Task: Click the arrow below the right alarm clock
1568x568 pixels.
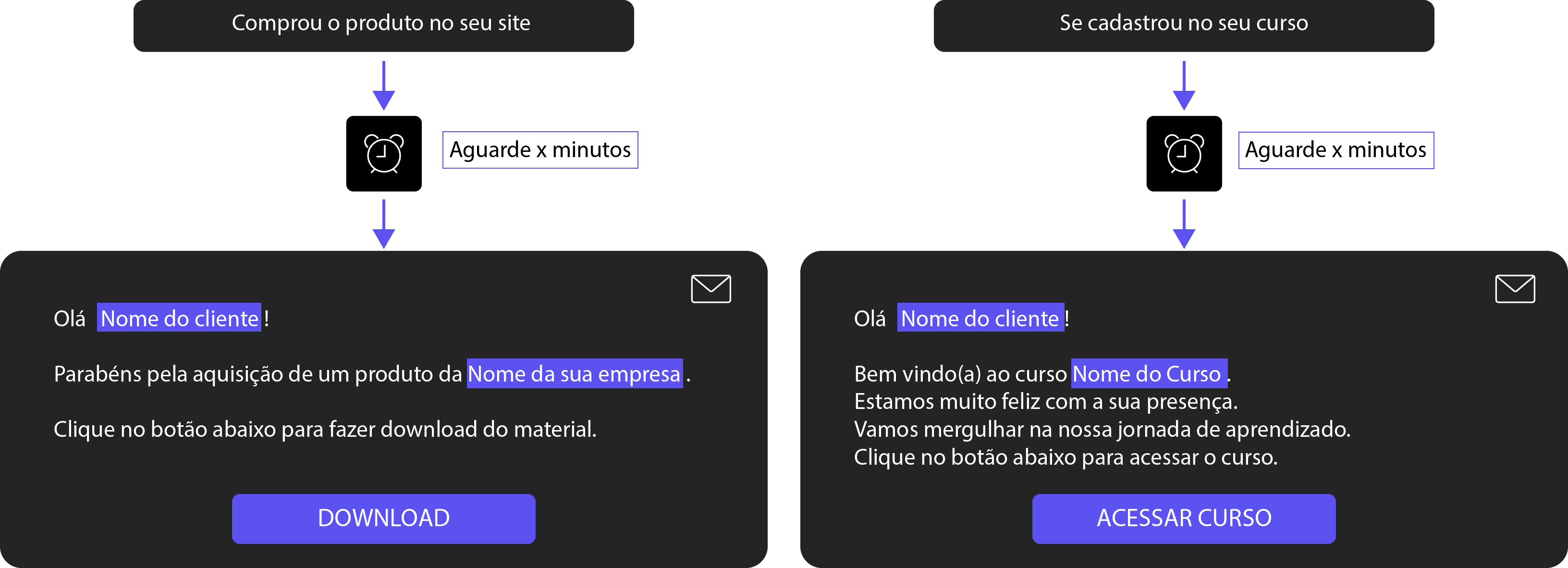Action: click(x=1184, y=223)
